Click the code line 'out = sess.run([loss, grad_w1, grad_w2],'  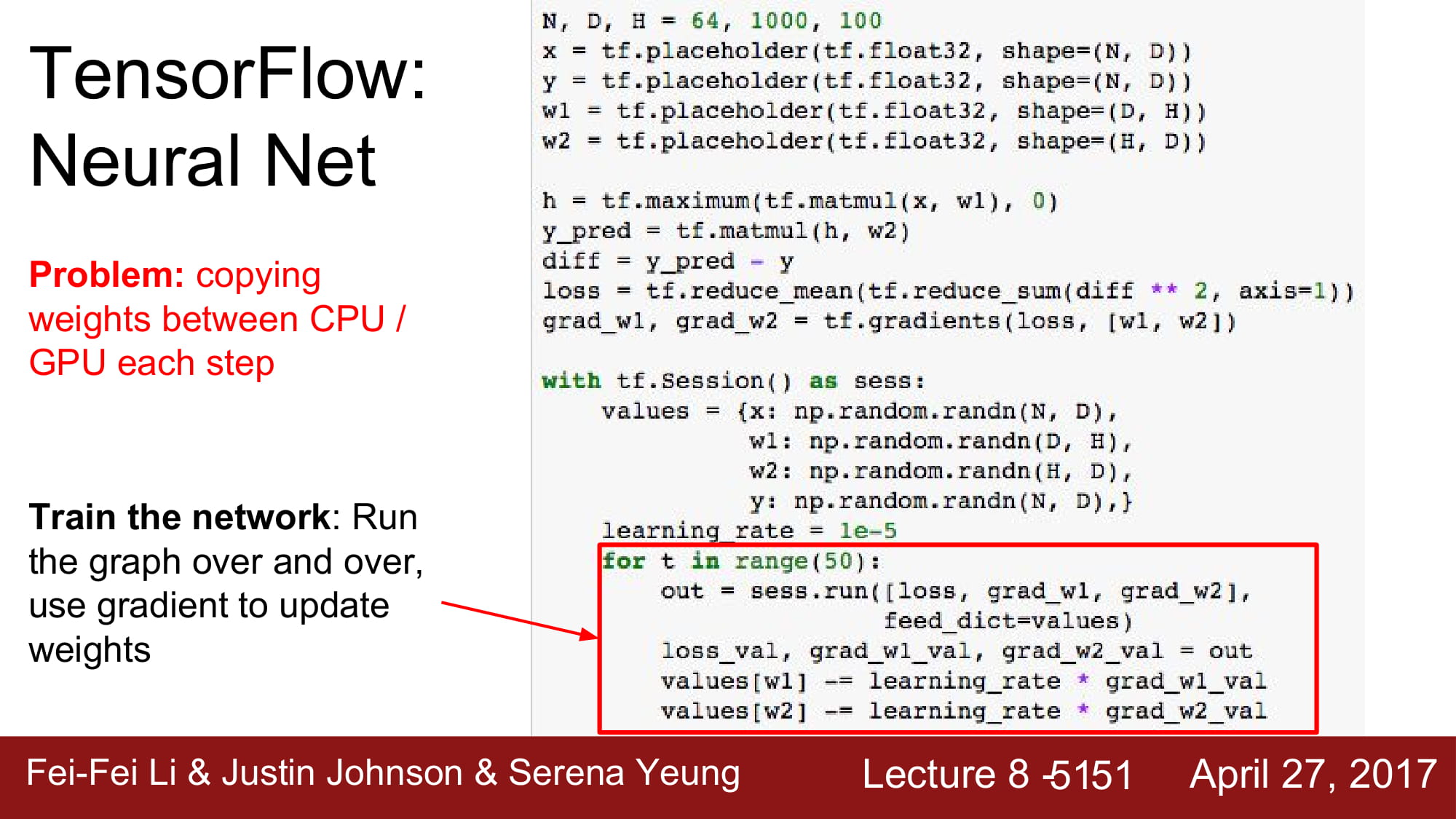(955, 591)
